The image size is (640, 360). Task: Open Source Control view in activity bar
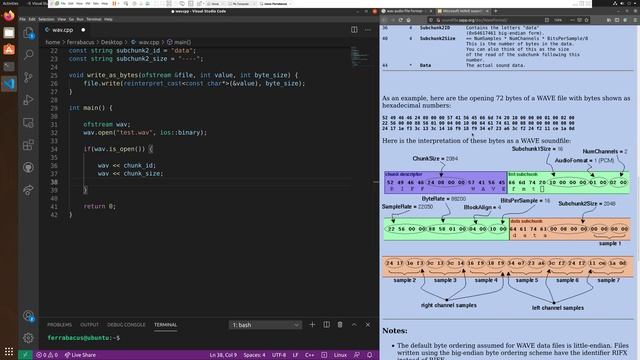click(x=28, y=77)
